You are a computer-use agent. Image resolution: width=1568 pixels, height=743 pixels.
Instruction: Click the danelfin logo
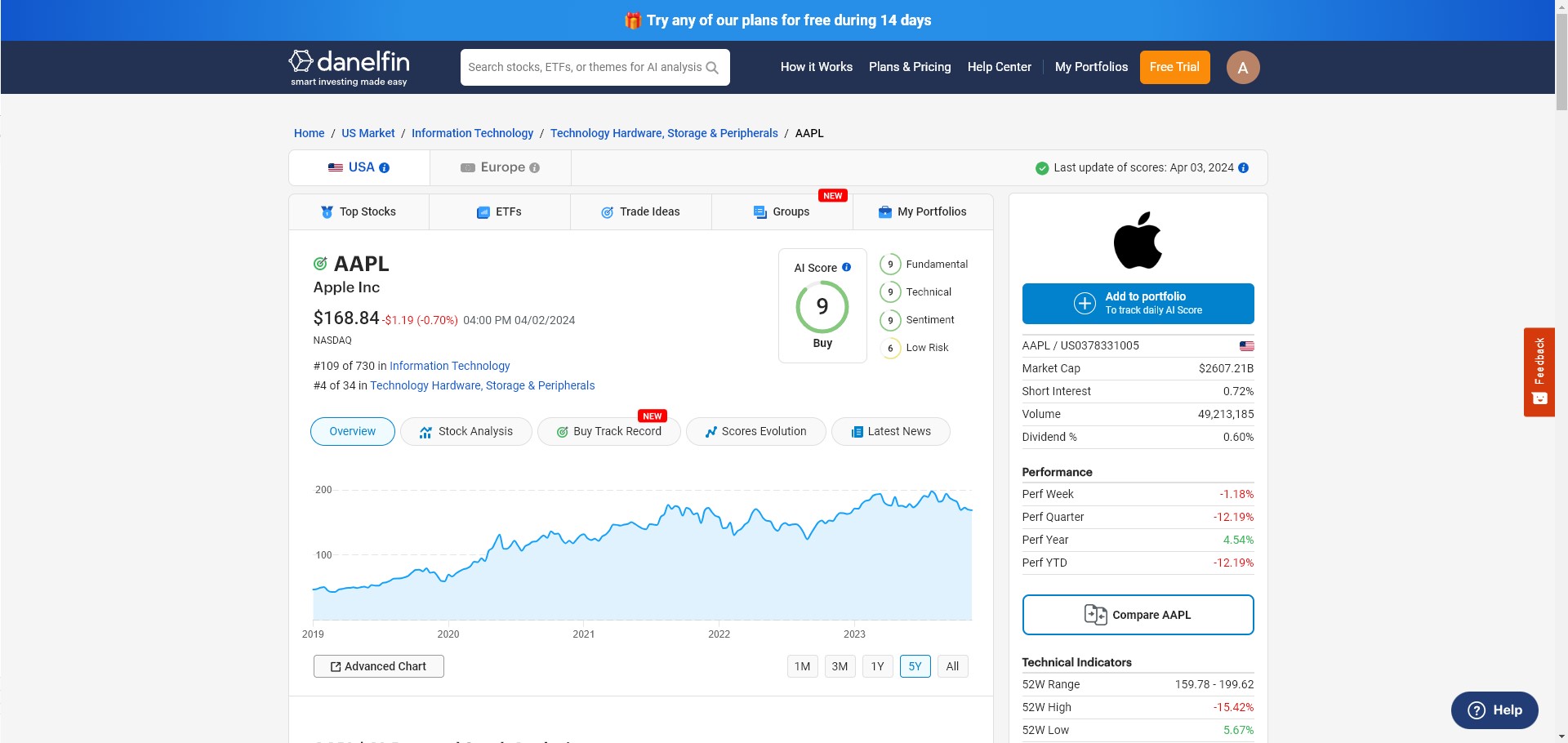349,68
